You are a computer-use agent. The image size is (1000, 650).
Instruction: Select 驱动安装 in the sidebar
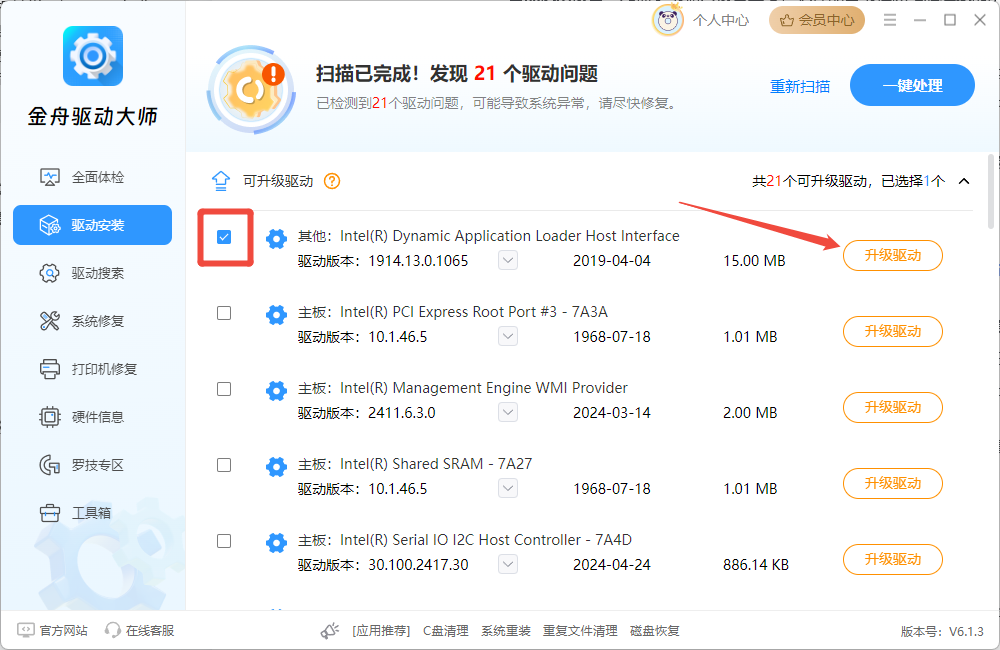(x=92, y=225)
